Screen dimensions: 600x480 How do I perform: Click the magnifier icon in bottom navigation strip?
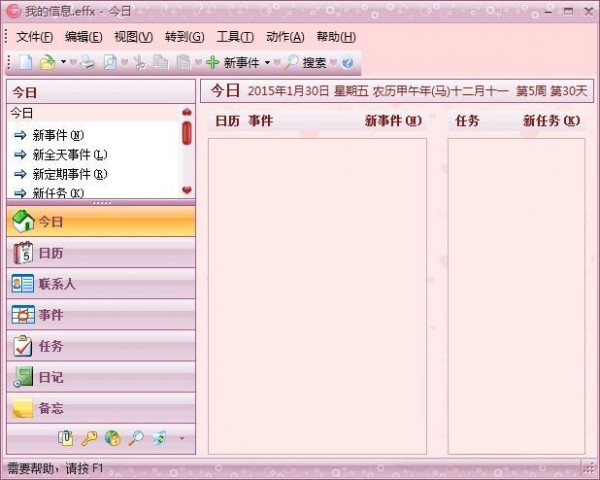pos(136,438)
